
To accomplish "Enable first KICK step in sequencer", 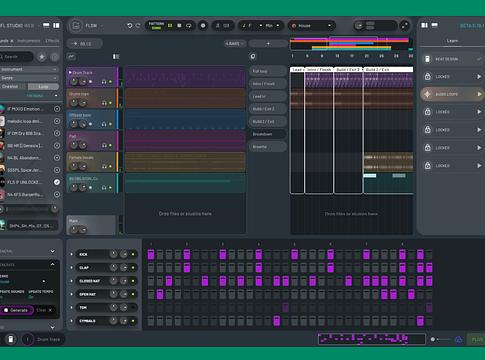I will point(151,254).
